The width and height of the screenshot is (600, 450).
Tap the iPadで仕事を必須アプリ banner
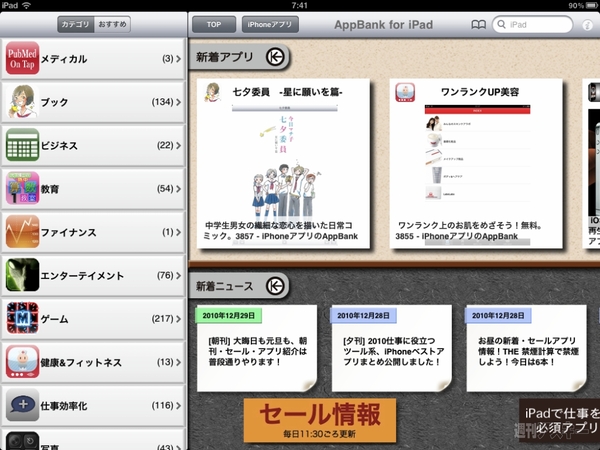[559, 421]
